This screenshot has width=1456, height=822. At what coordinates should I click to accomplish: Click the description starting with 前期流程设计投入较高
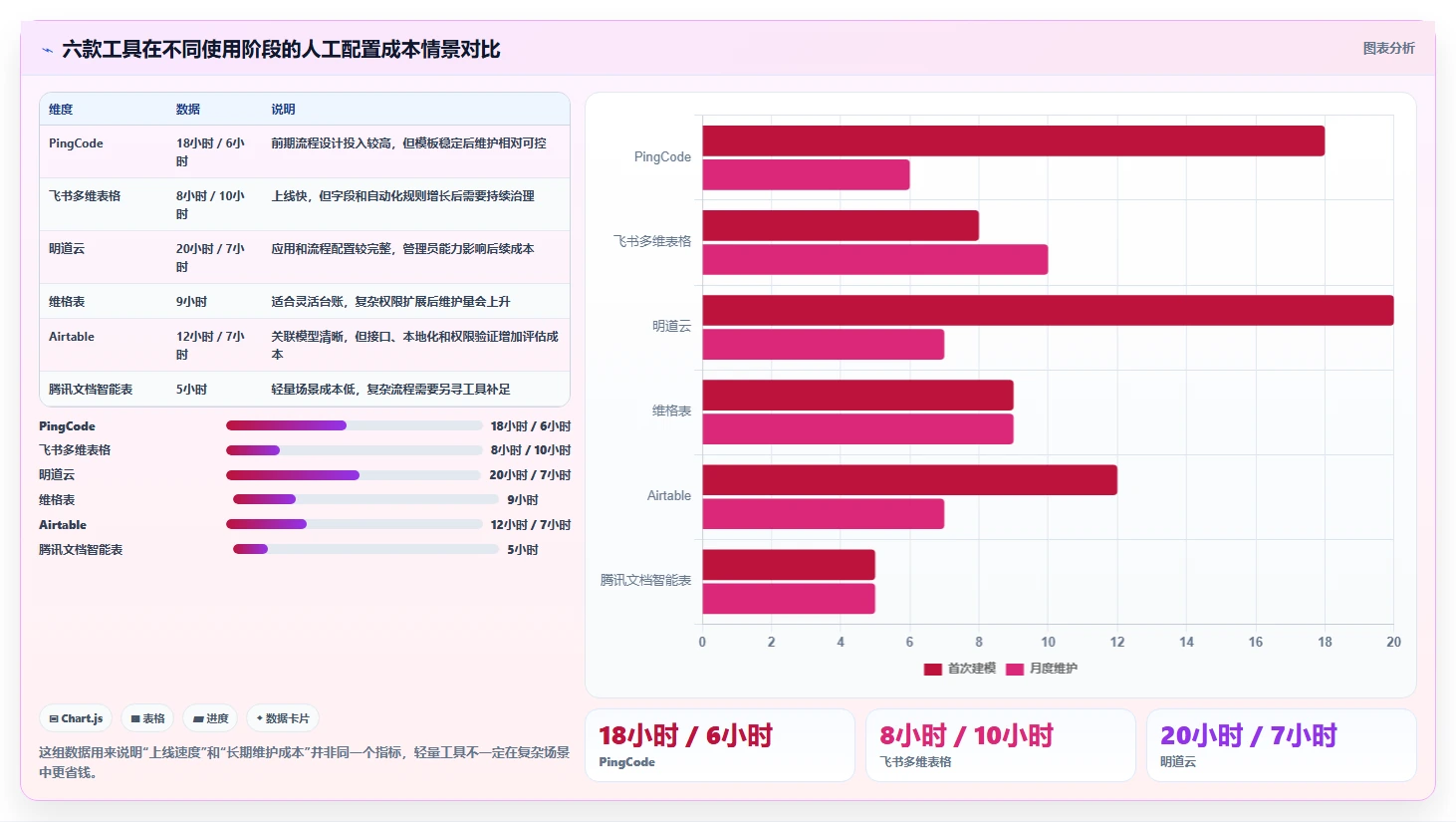[x=408, y=143]
